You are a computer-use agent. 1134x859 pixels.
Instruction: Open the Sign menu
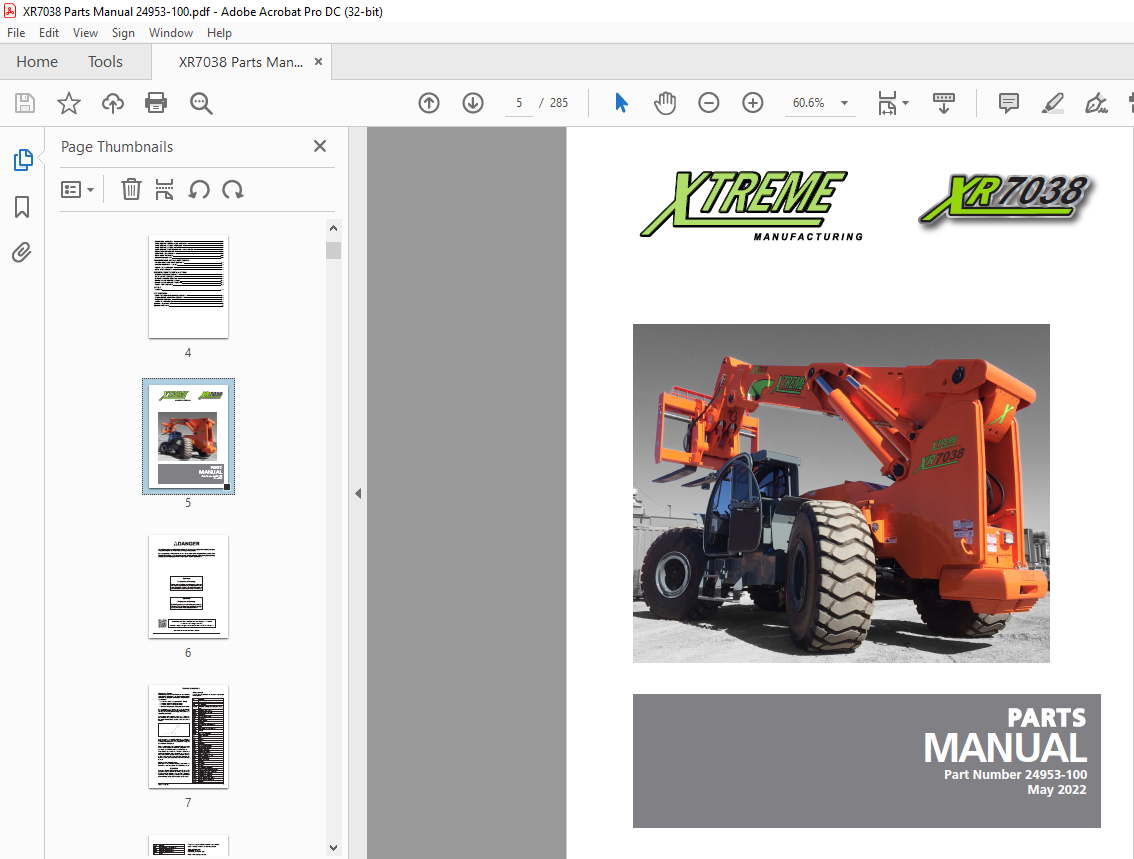123,33
